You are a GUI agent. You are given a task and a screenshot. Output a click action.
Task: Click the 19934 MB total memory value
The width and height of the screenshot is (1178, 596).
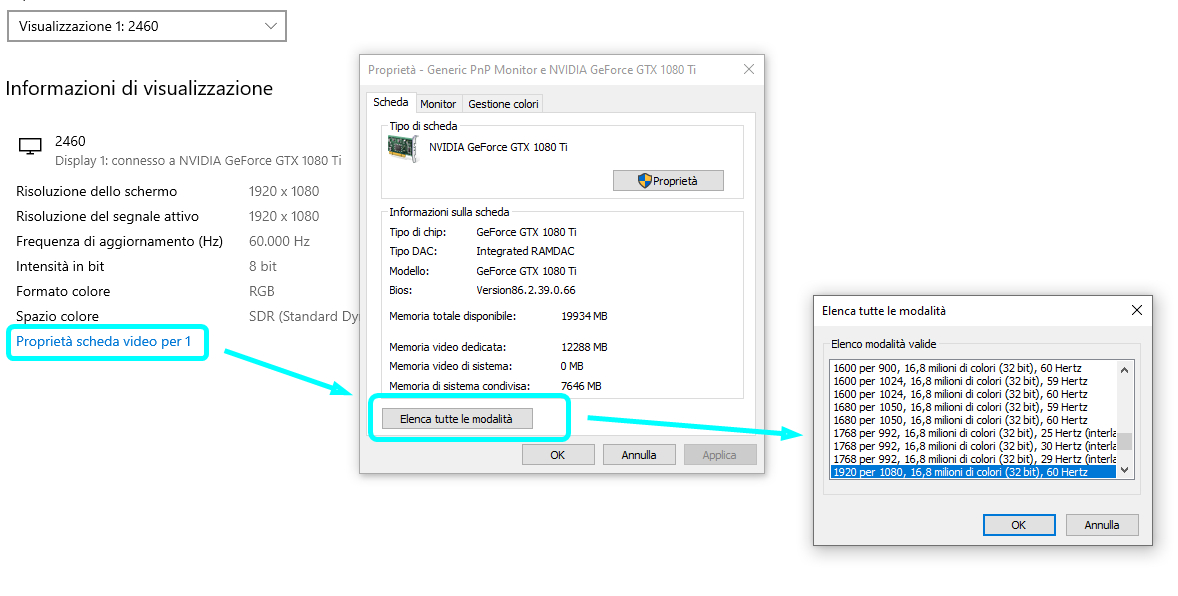(584, 316)
